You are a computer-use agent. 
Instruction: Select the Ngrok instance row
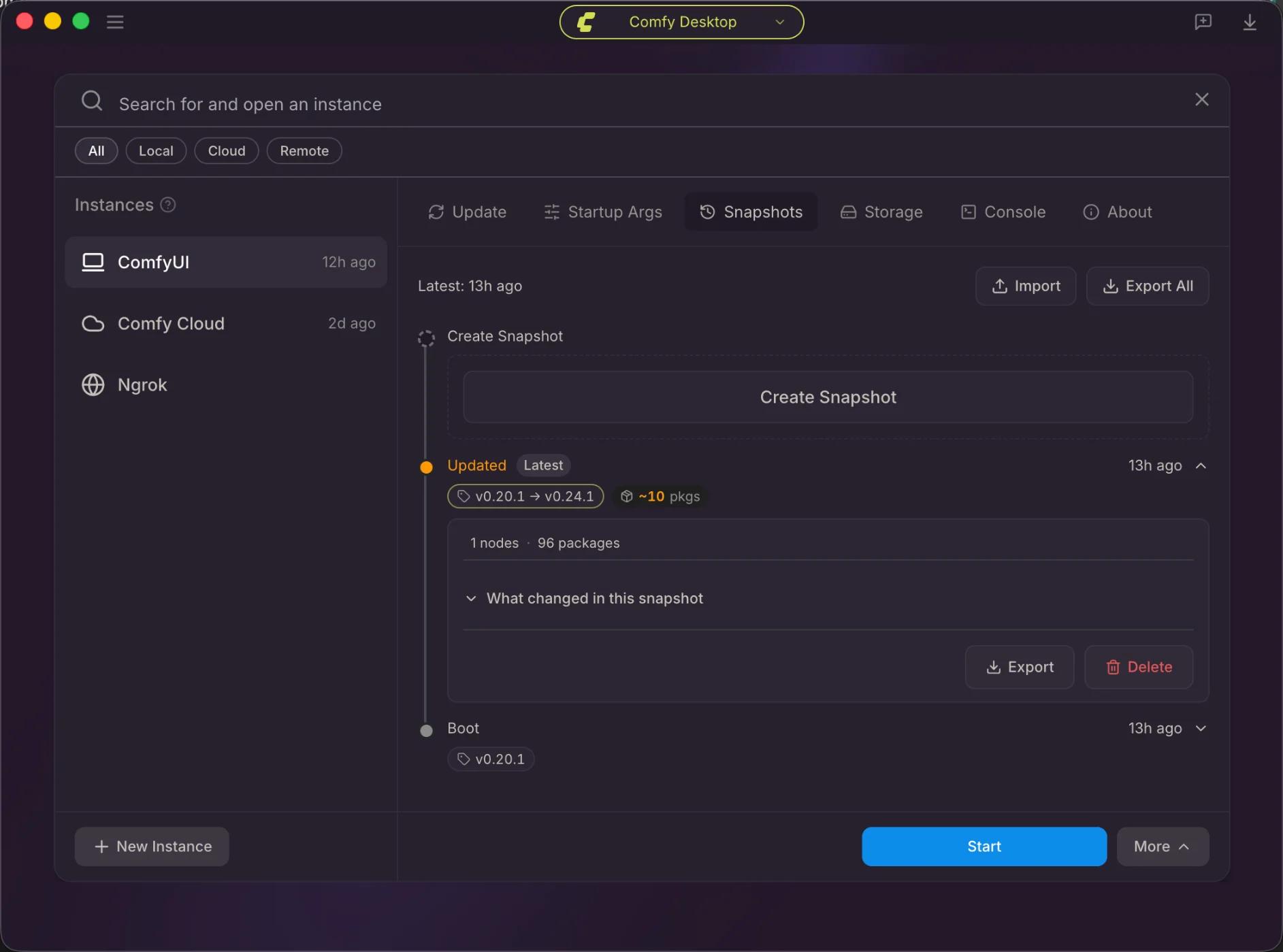coord(226,384)
